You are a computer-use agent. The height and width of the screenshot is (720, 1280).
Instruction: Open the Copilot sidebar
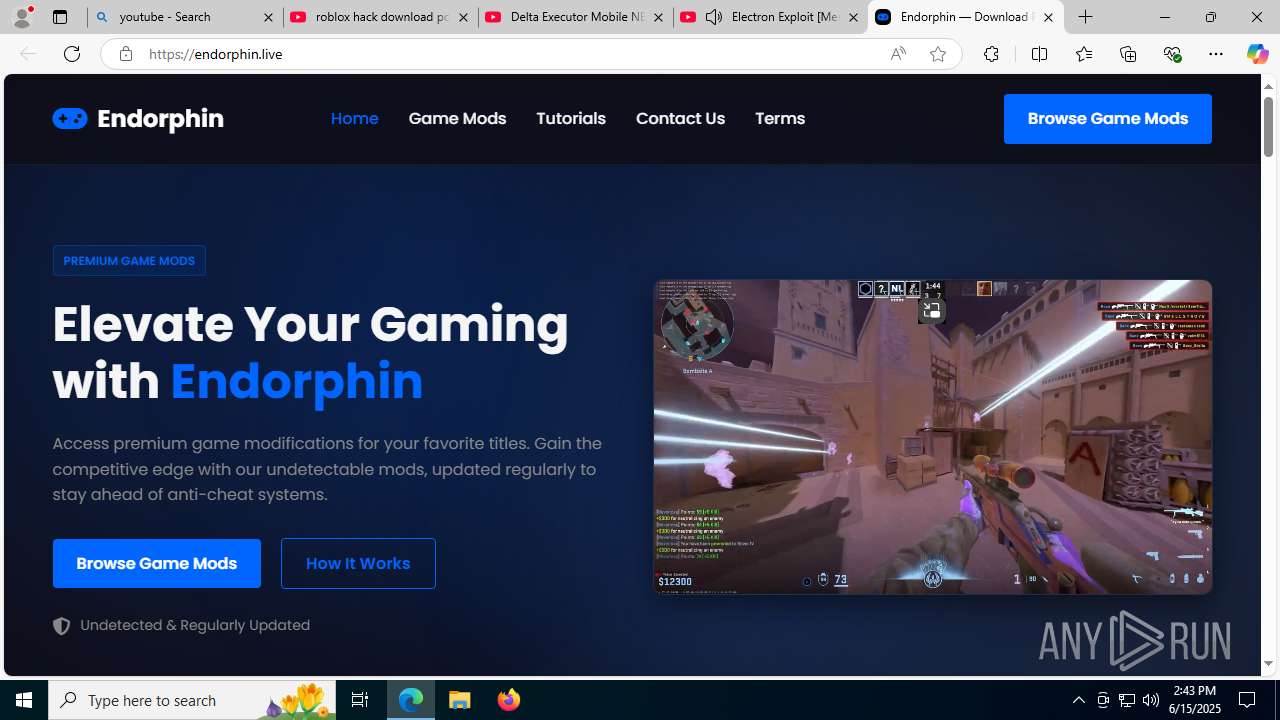click(1257, 54)
